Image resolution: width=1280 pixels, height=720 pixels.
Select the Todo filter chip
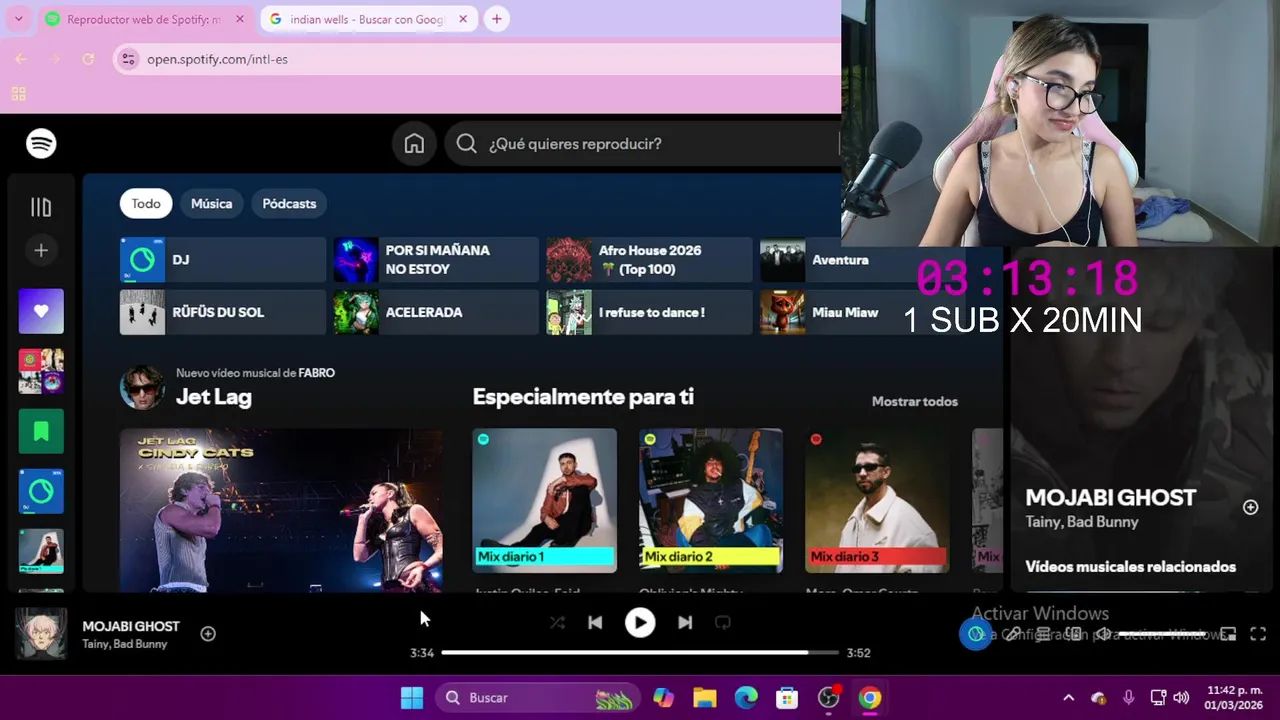pos(146,203)
